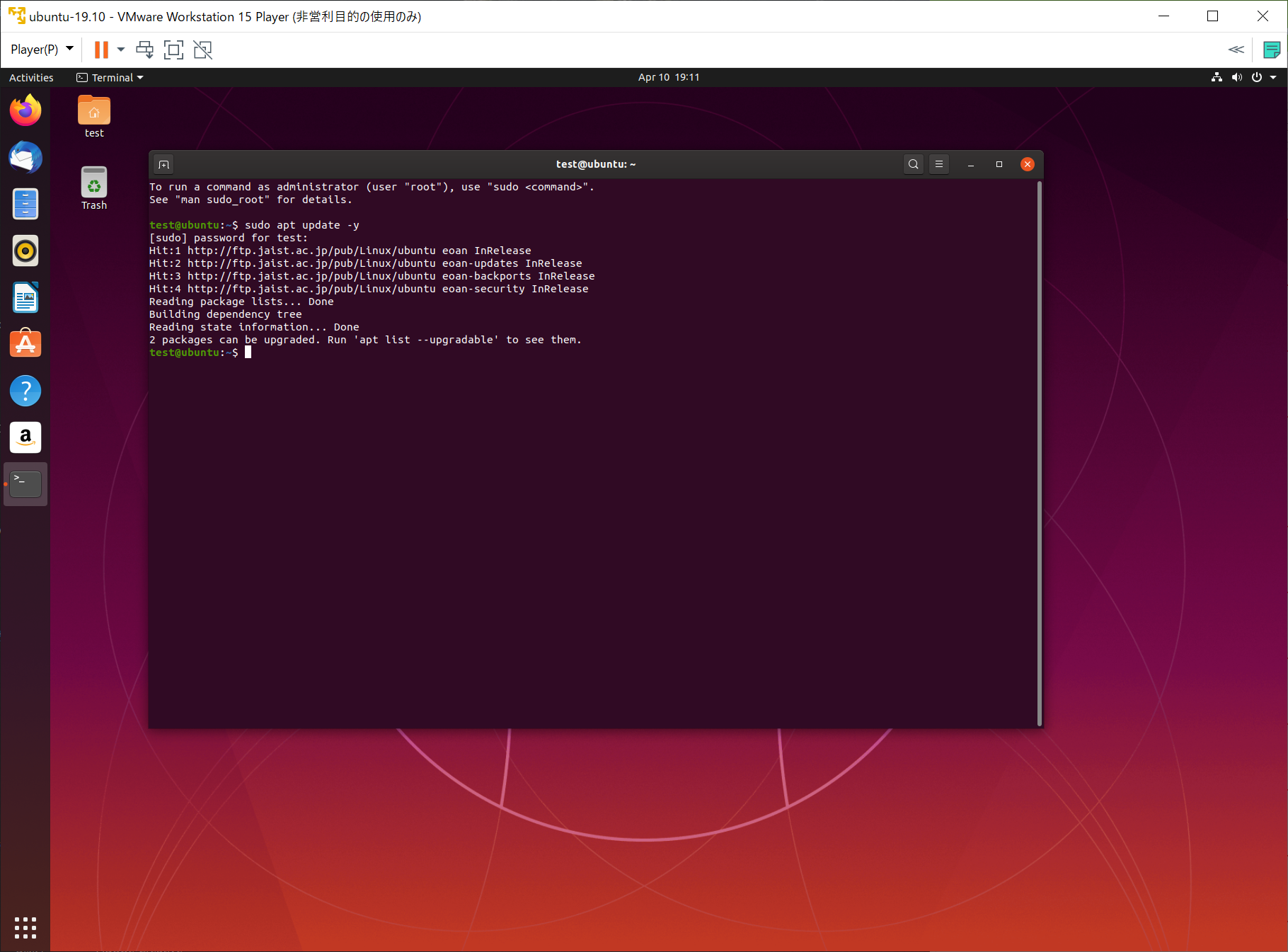Open the Help icon in dock
The height and width of the screenshot is (952, 1288).
tap(25, 391)
